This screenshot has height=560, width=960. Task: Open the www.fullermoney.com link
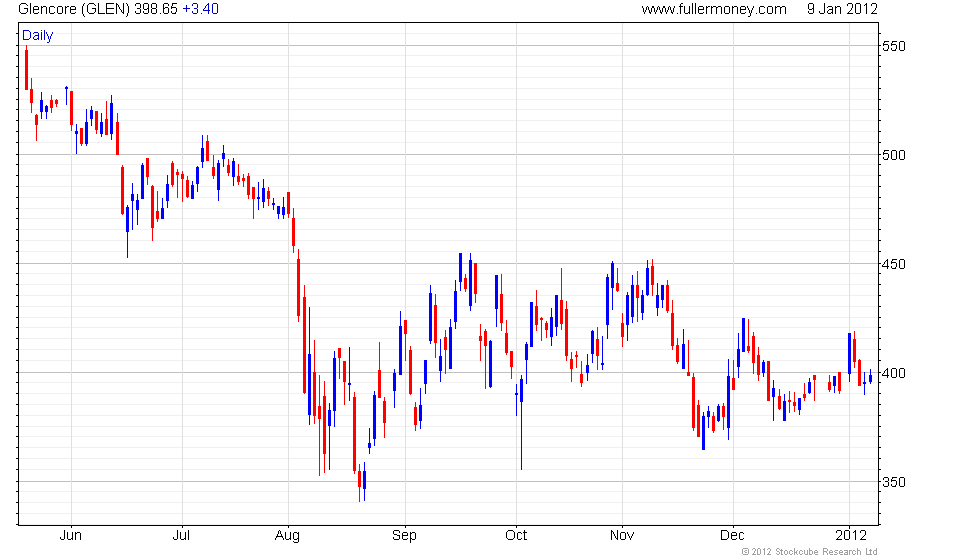(714, 9)
